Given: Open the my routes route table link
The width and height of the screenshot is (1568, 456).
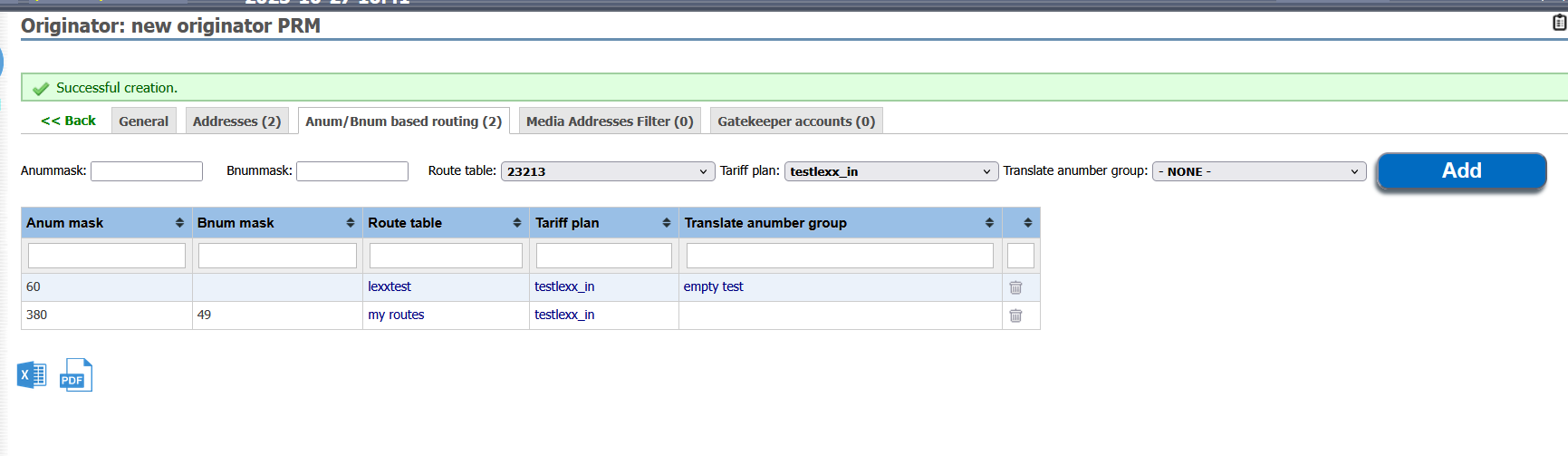Looking at the screenshot, I should [396, 315].
